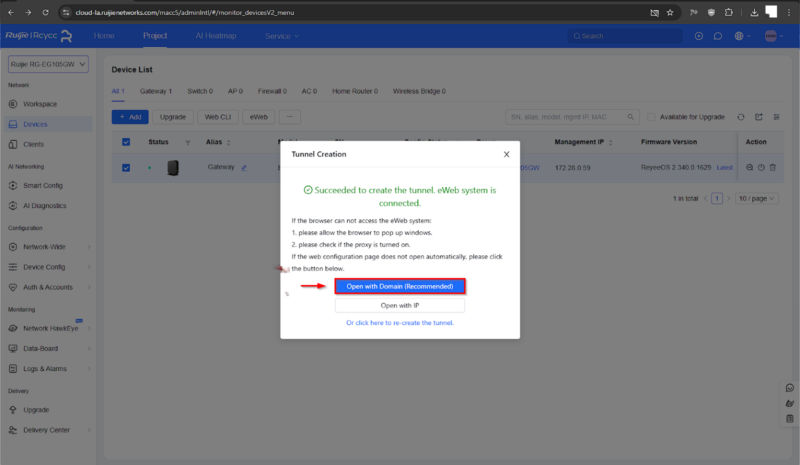Image resolution: width=800 pixels, height=465 pixels.
Task: Edit the Gateway alias pencil icon
Action: tap(244, 167)
